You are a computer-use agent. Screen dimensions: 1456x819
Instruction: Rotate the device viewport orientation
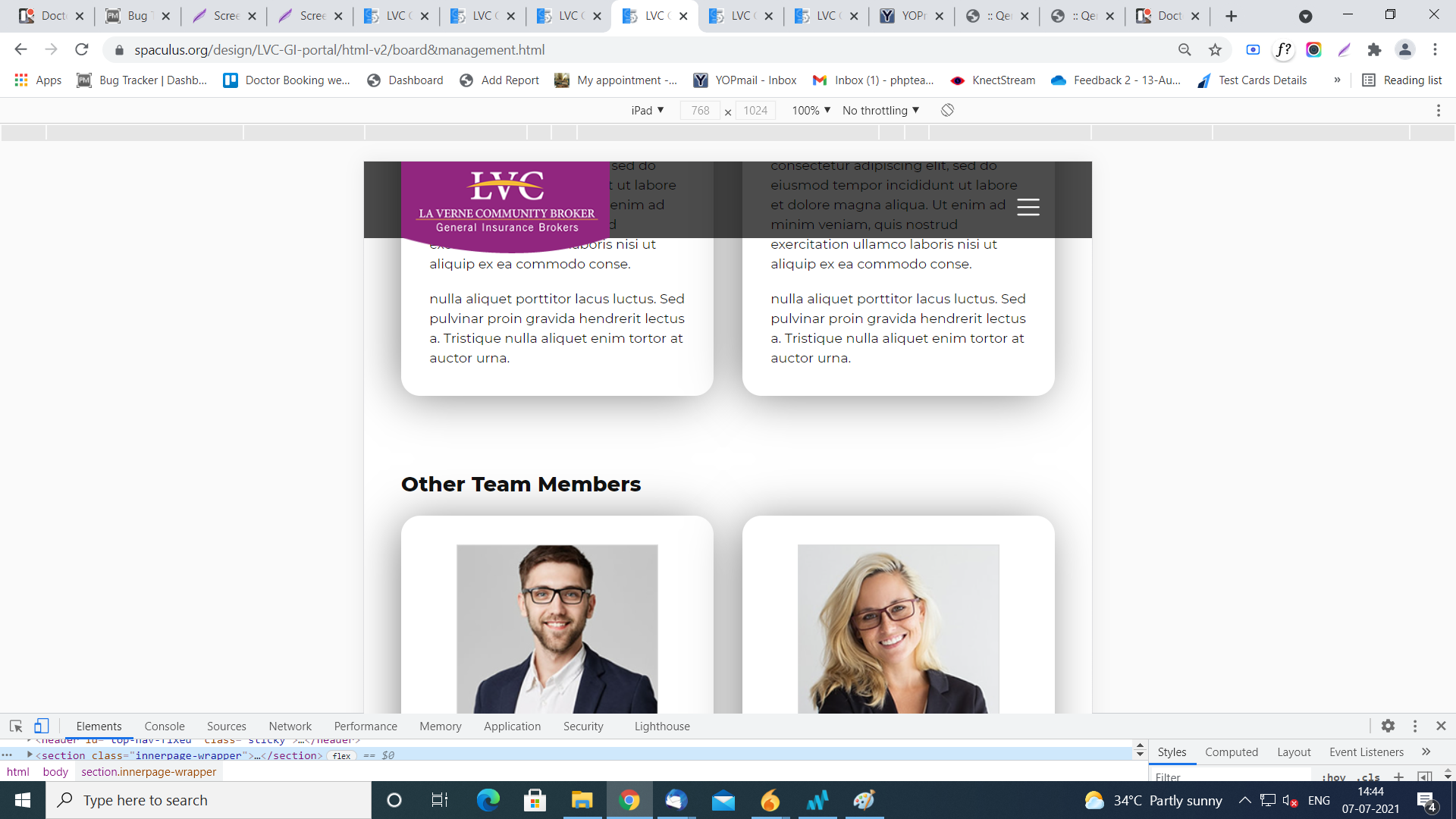(x=947, y=110)
